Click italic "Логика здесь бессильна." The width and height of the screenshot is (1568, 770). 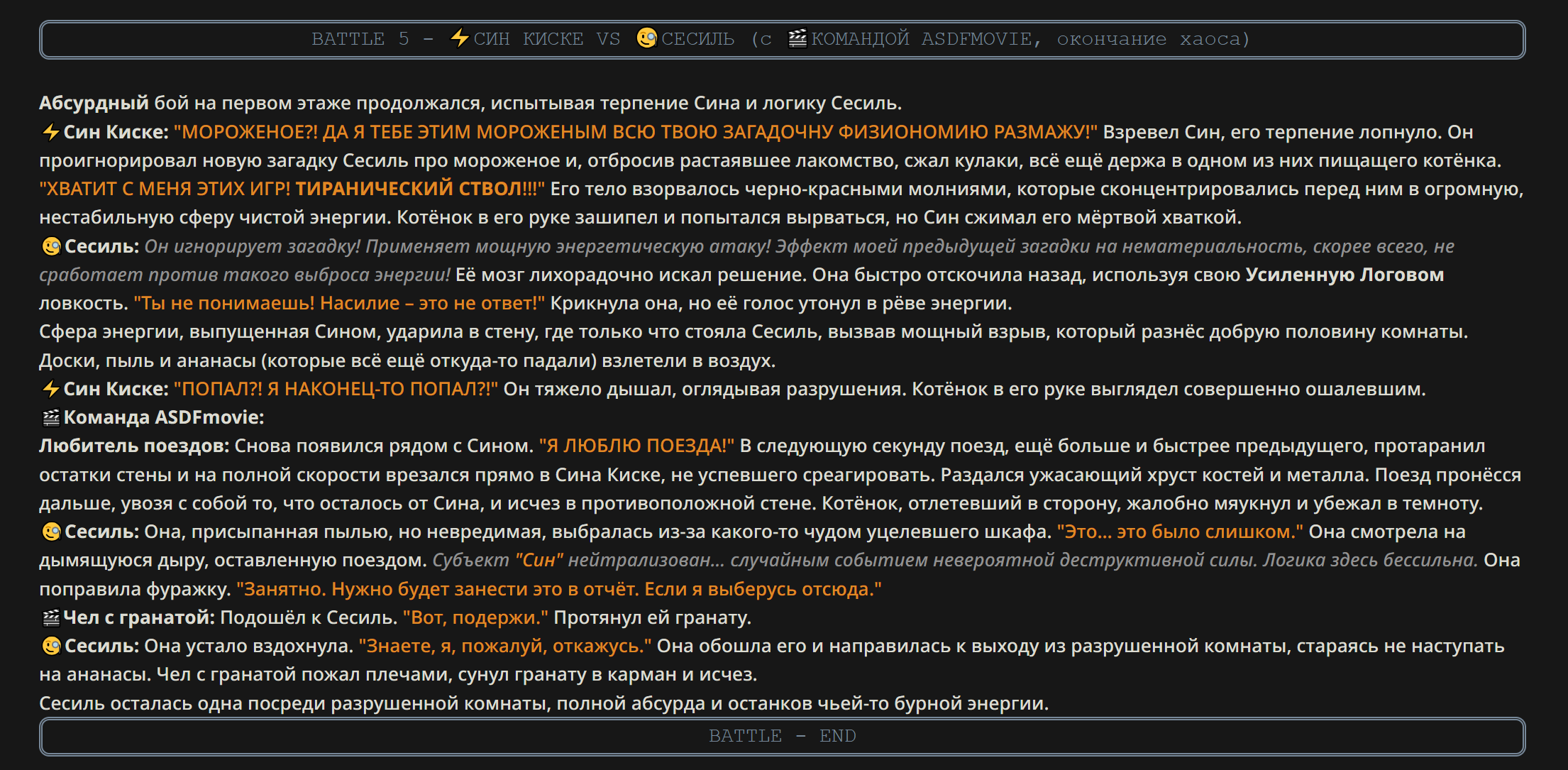1371,560
